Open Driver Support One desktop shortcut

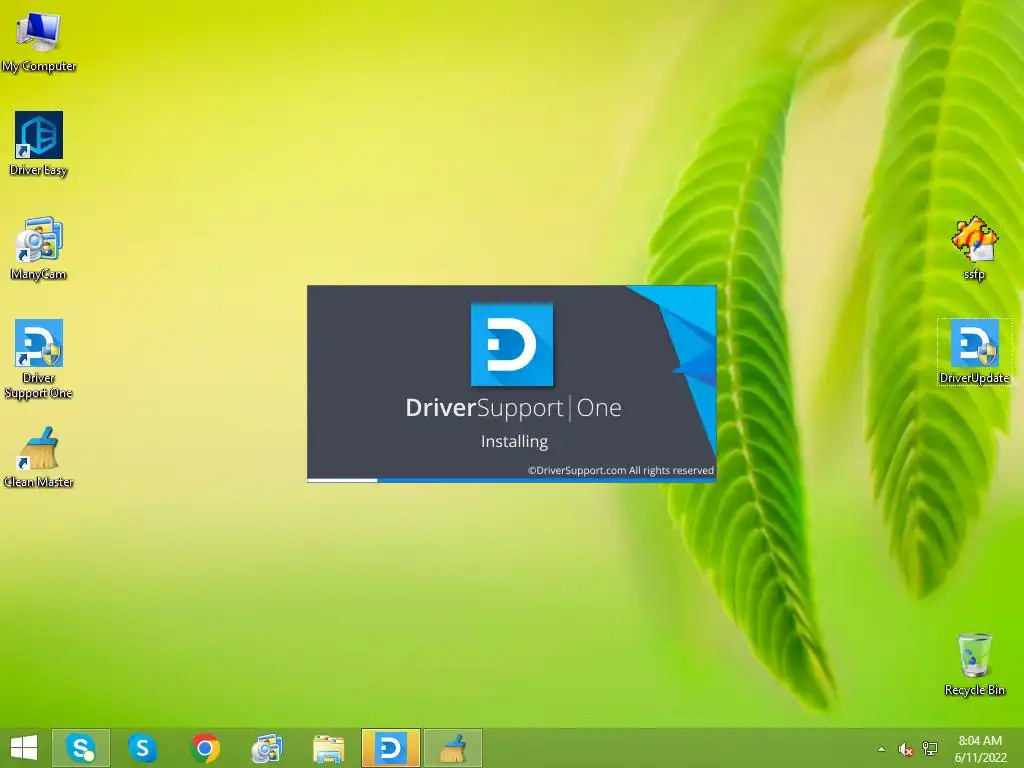(x=39, y=359)
